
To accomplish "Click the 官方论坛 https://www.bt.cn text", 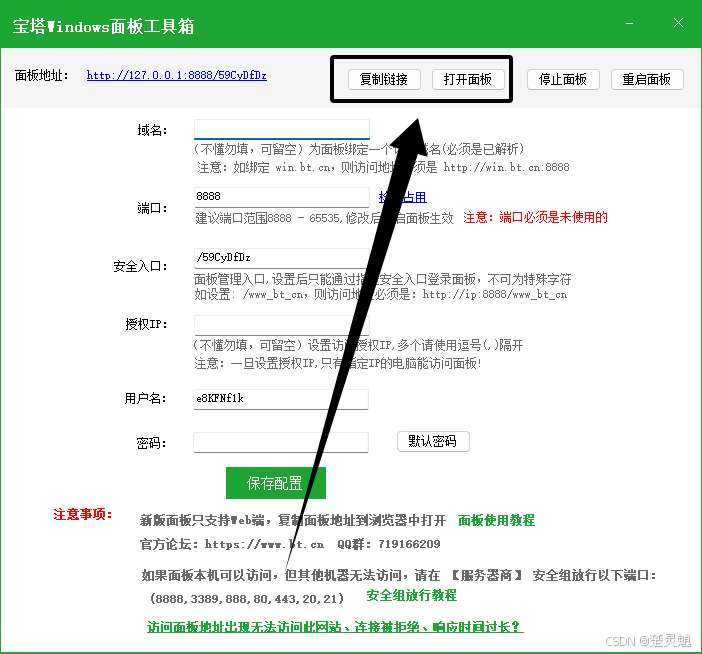I will point(231,544).
